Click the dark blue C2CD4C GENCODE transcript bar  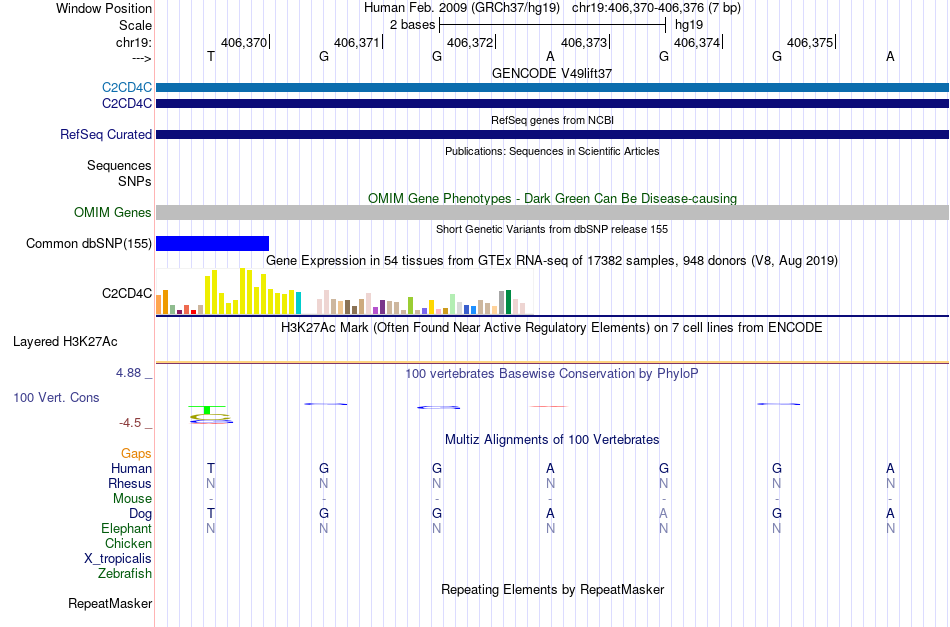(x=552, y=104)
